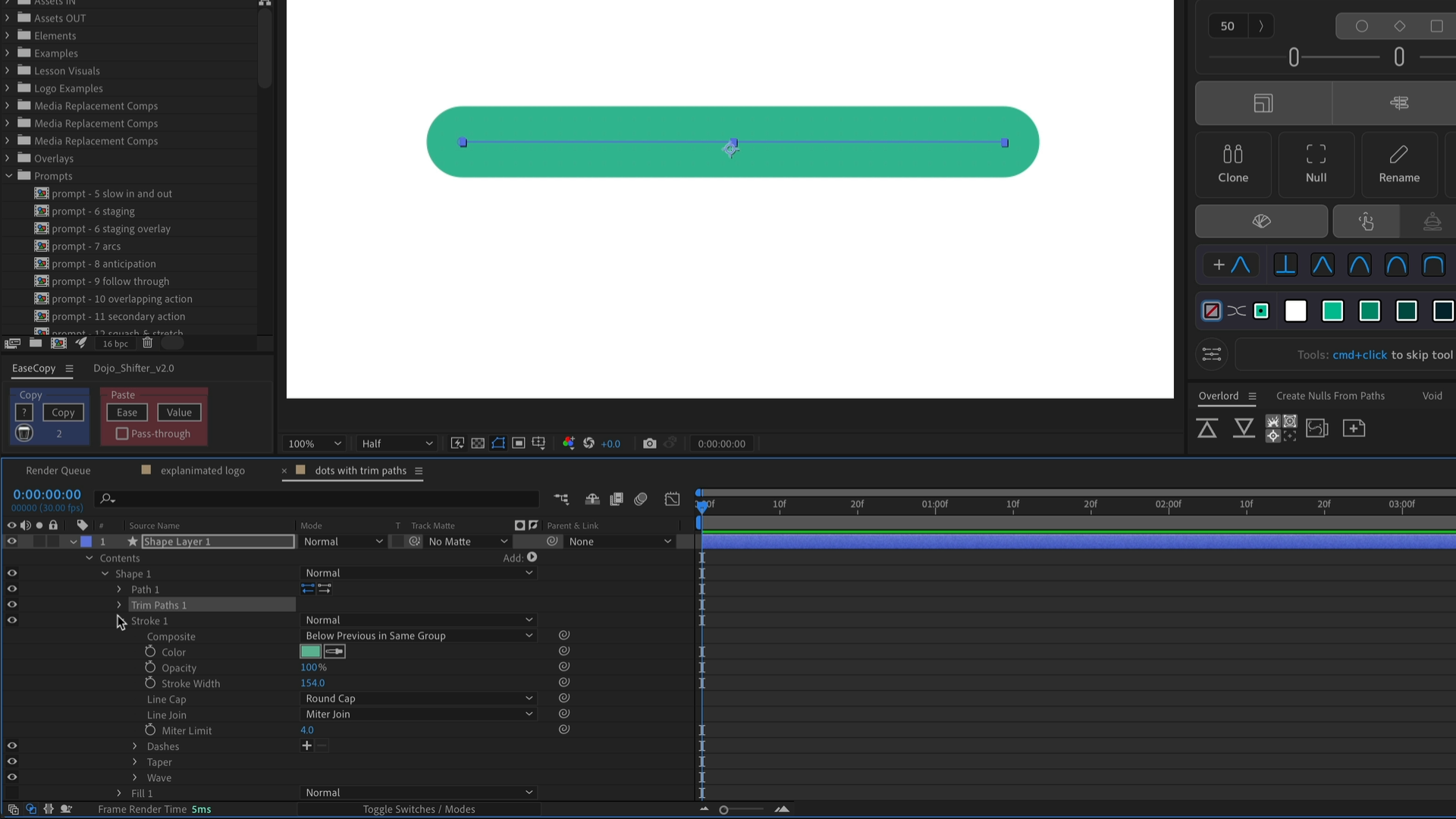Click the Stroke Width value of 154.0

coord(312,682)
